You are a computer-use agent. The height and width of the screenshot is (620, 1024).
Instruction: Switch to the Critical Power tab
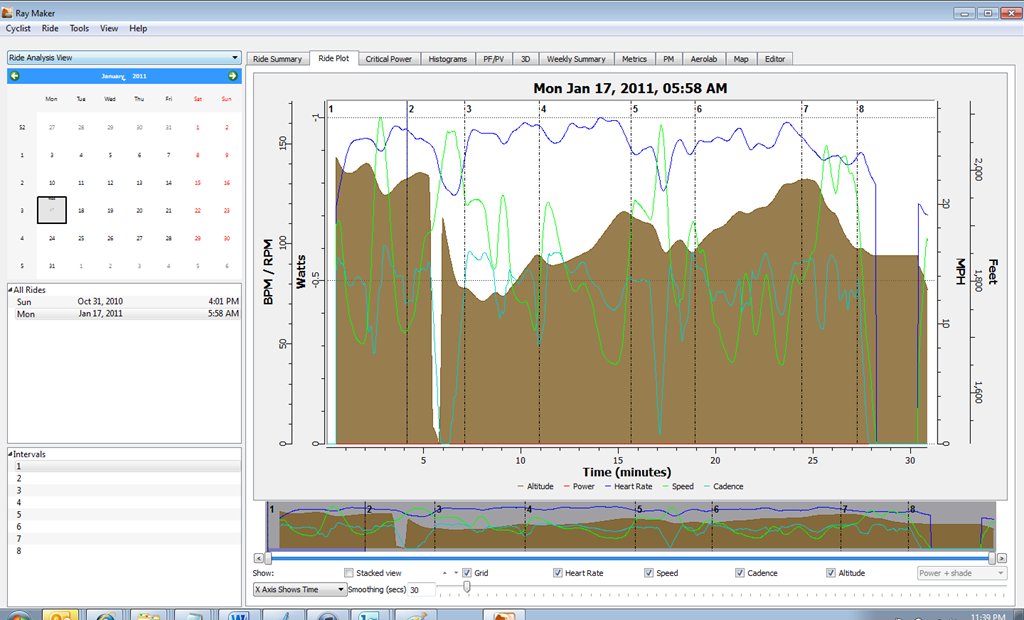click(389, 59)
